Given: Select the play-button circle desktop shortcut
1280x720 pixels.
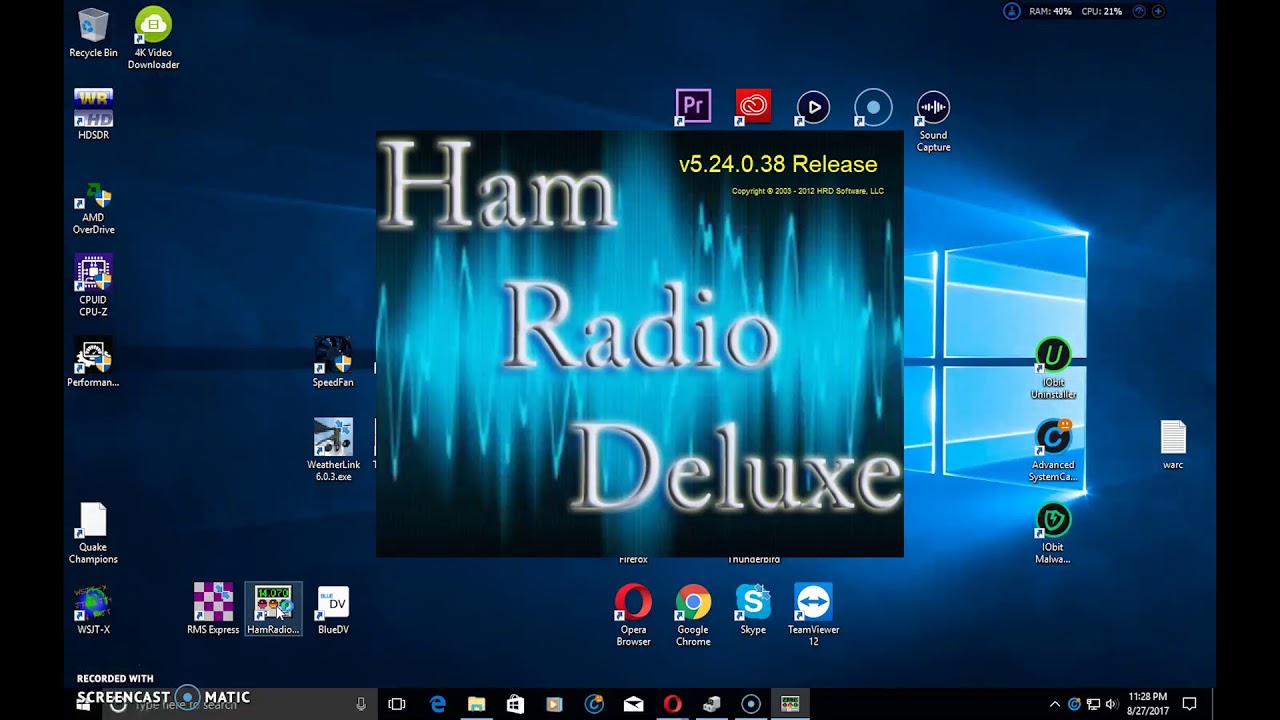Looking at the screenshot, I should point(813,107).
